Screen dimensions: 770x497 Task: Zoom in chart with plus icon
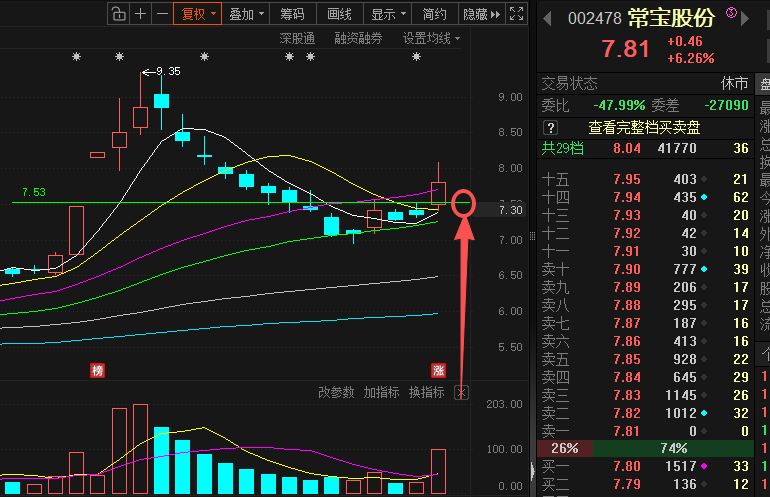click(140, 14)
